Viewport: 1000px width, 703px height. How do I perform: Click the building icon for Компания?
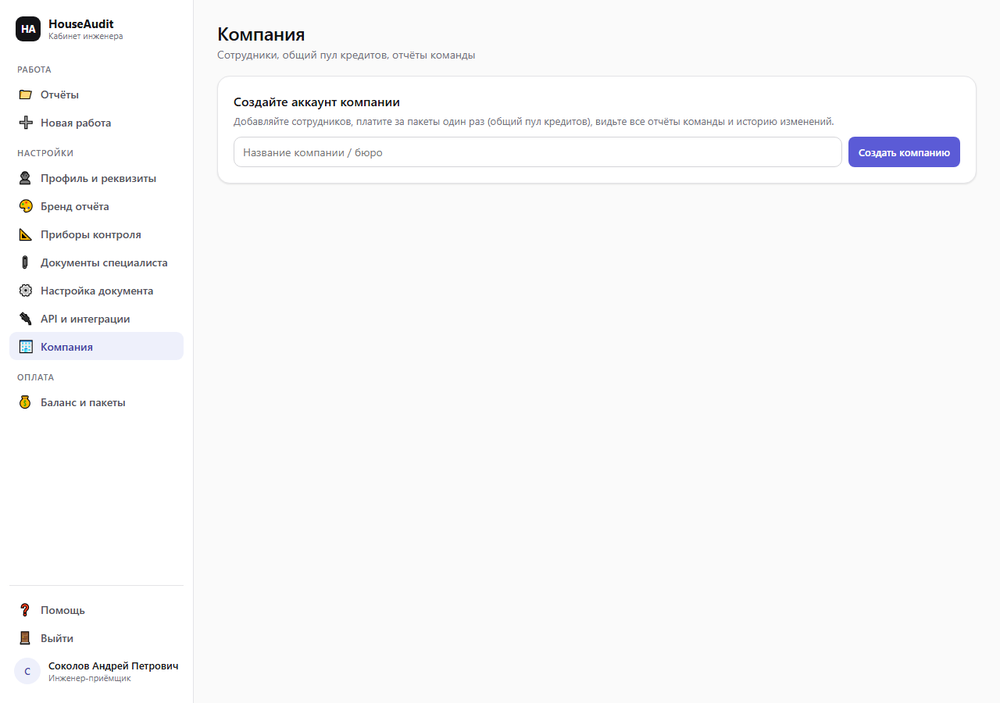click(26, 346)
